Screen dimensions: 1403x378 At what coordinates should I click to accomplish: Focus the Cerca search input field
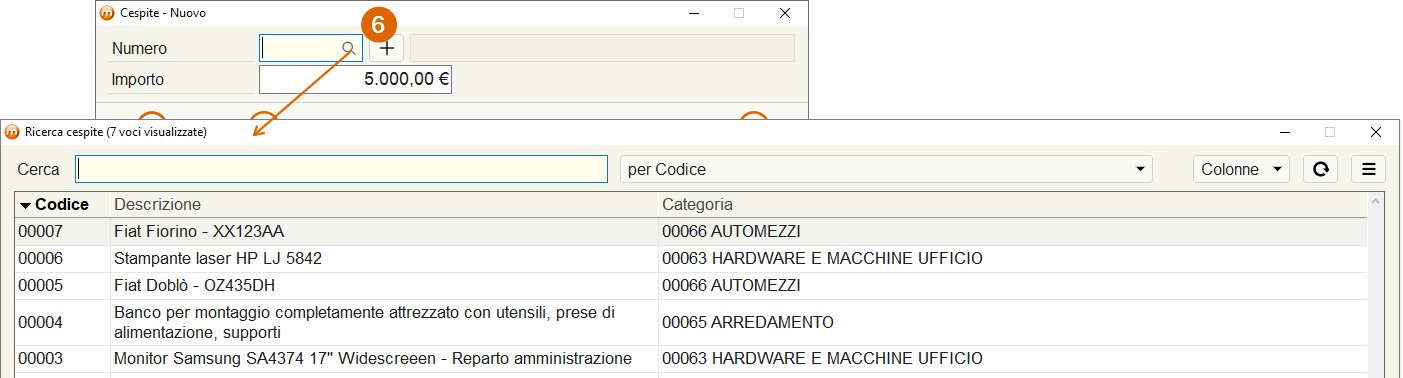tap(342, 169)
